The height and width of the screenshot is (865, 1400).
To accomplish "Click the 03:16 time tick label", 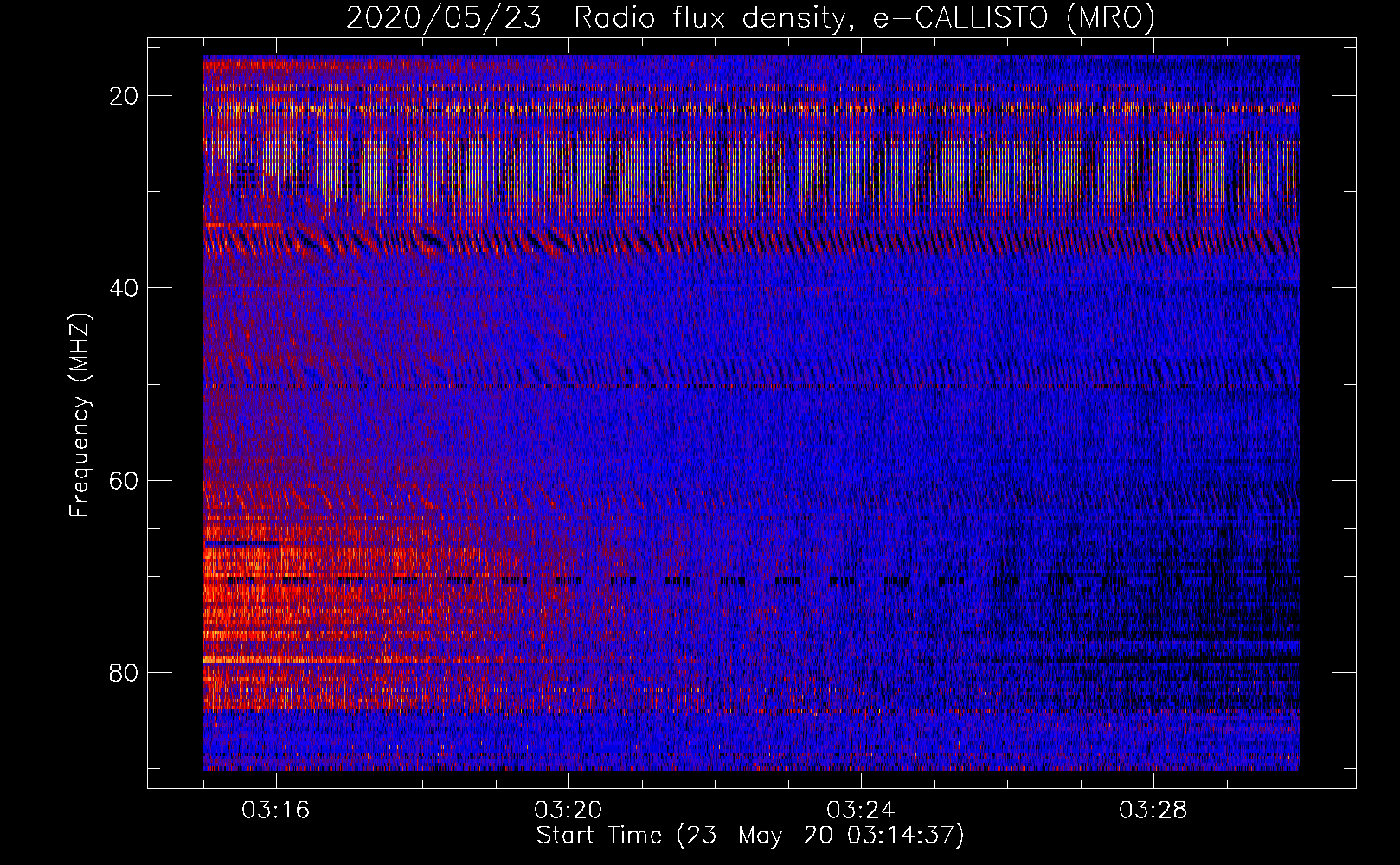I will 276,811.
